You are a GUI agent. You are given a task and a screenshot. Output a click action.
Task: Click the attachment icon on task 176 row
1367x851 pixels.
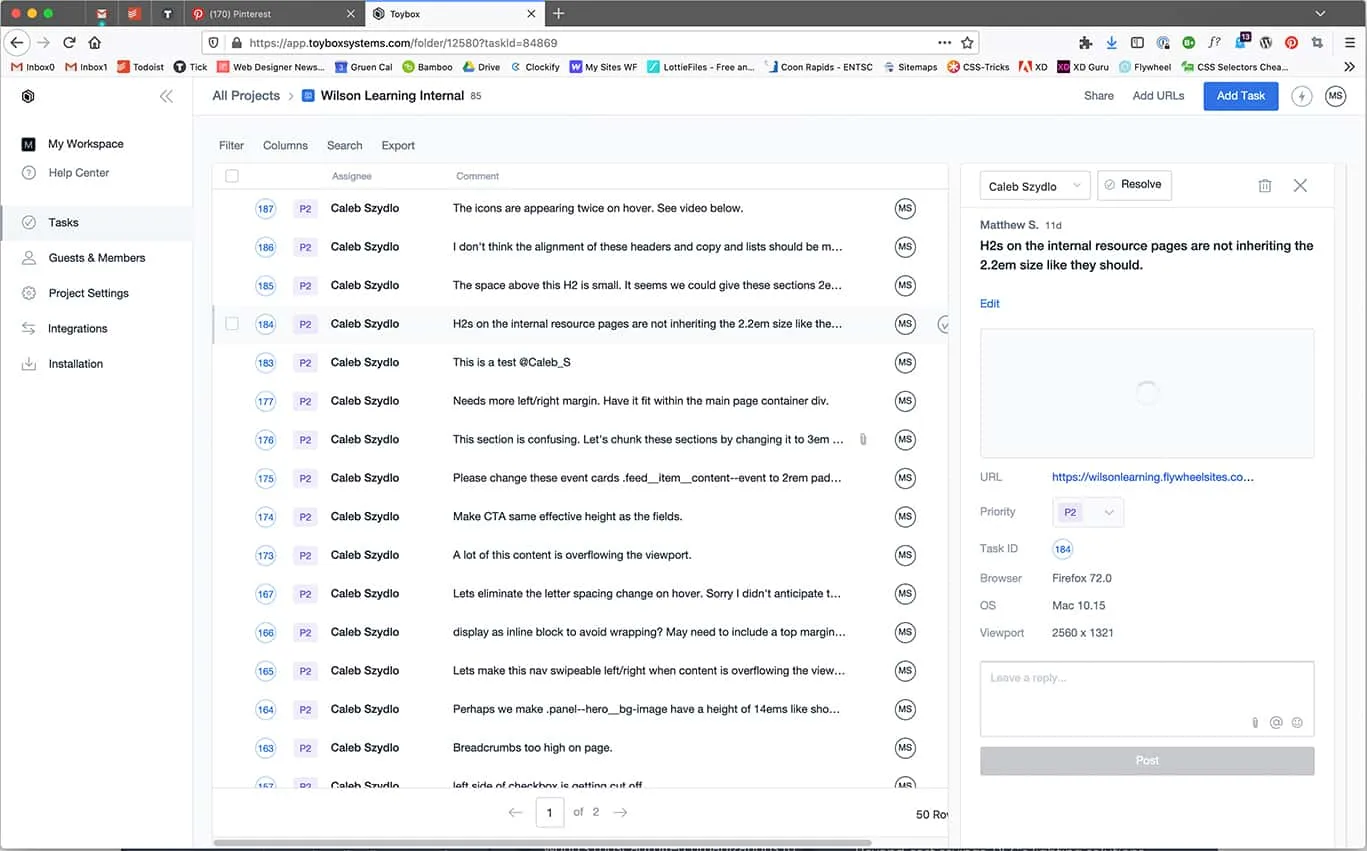click(x=863, y=440)
